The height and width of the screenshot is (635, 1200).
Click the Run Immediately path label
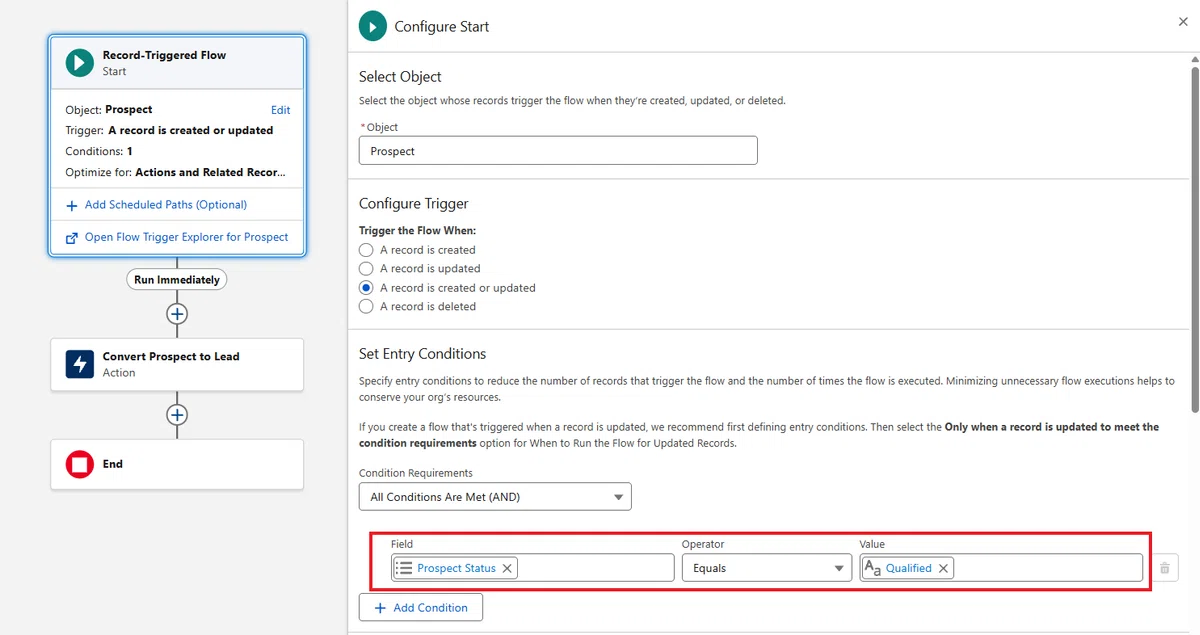177,280
